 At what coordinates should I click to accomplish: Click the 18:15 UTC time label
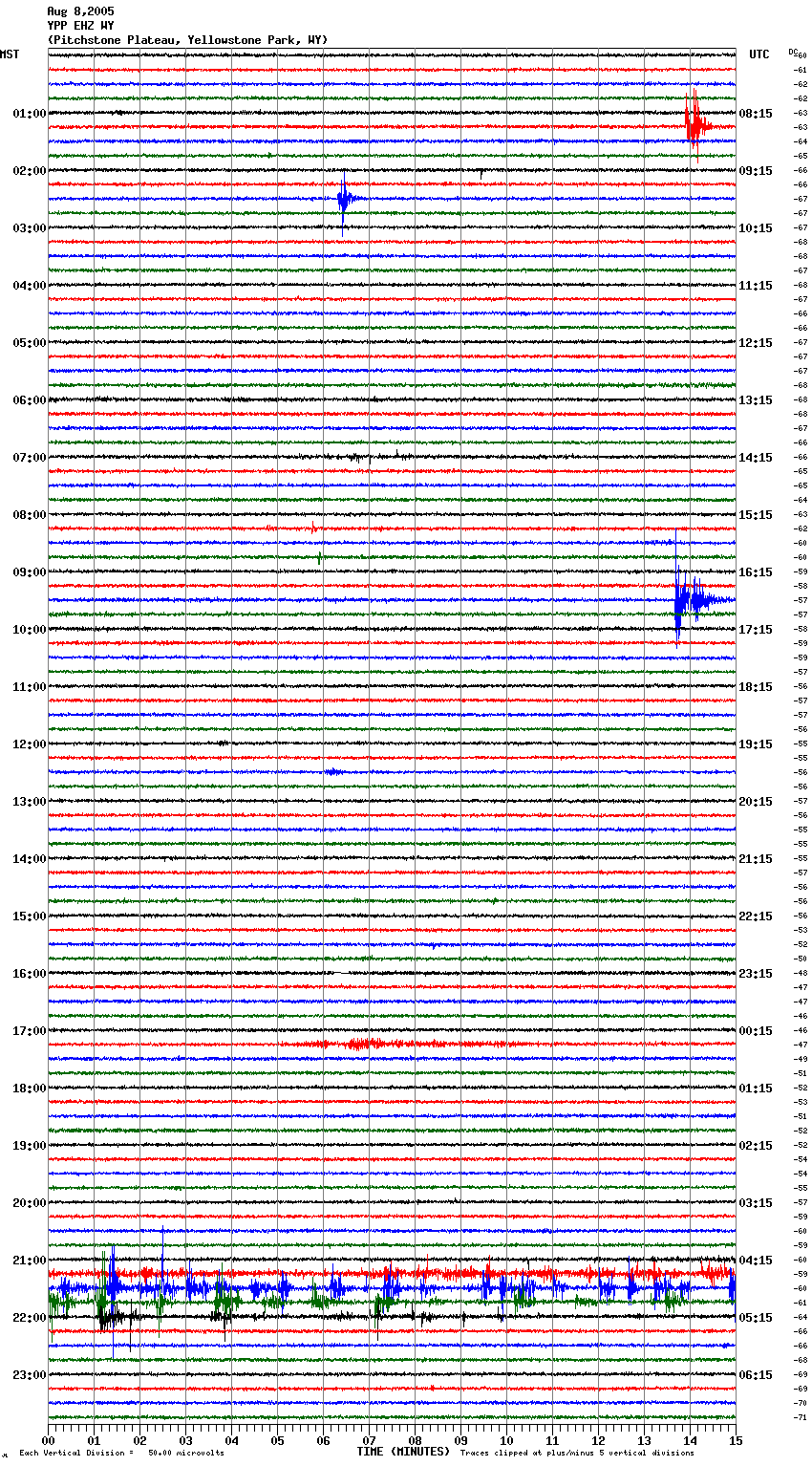pos(756,687)
